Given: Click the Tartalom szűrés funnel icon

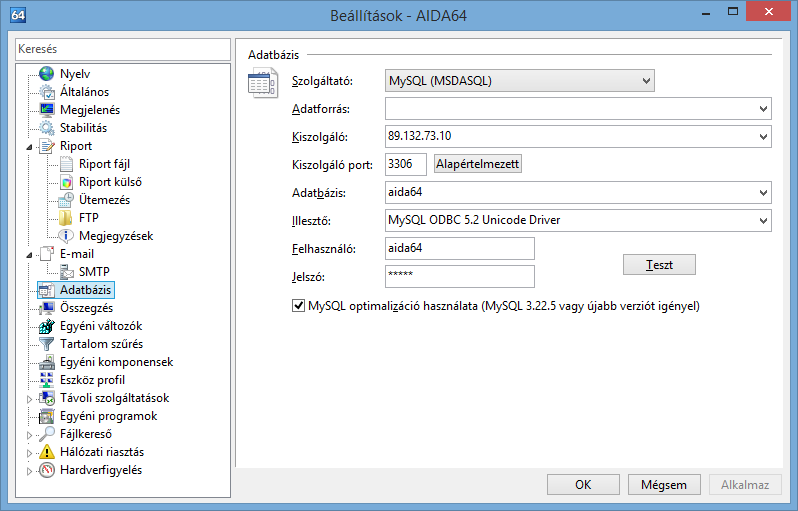Looking at the screenshot, I should pos(46,344).
